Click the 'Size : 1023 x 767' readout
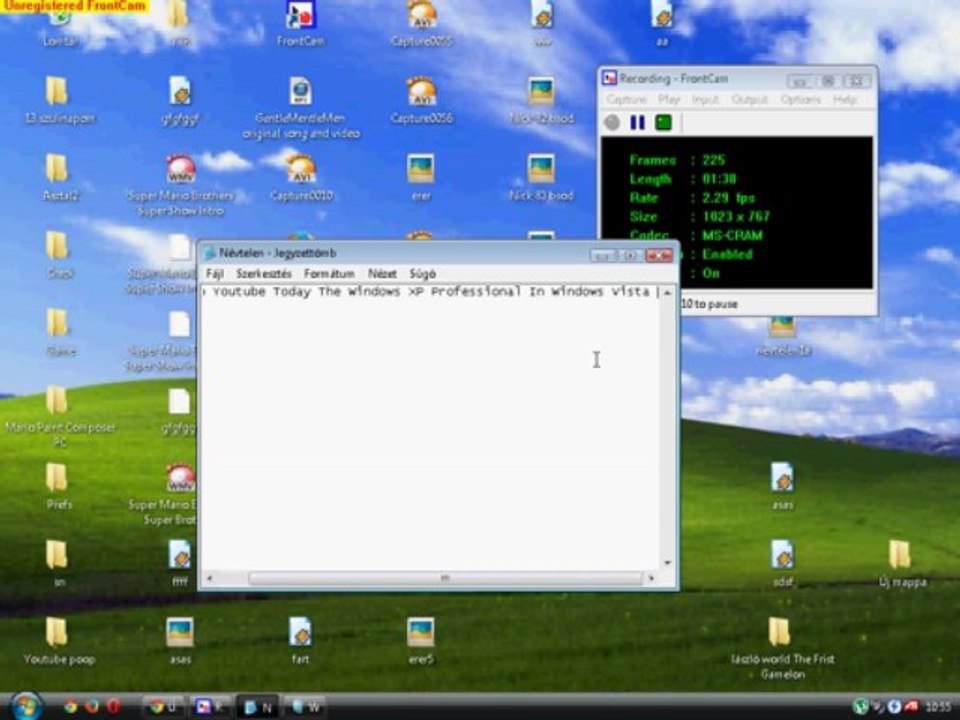Image resolution: width=960 pixels, height=720 pixels. click(x=699, y=217)
